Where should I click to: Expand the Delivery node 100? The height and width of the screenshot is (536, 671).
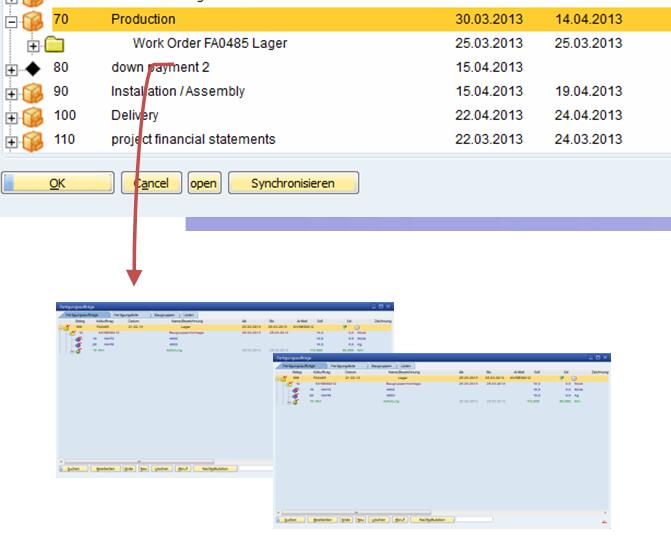click(12, 118)
